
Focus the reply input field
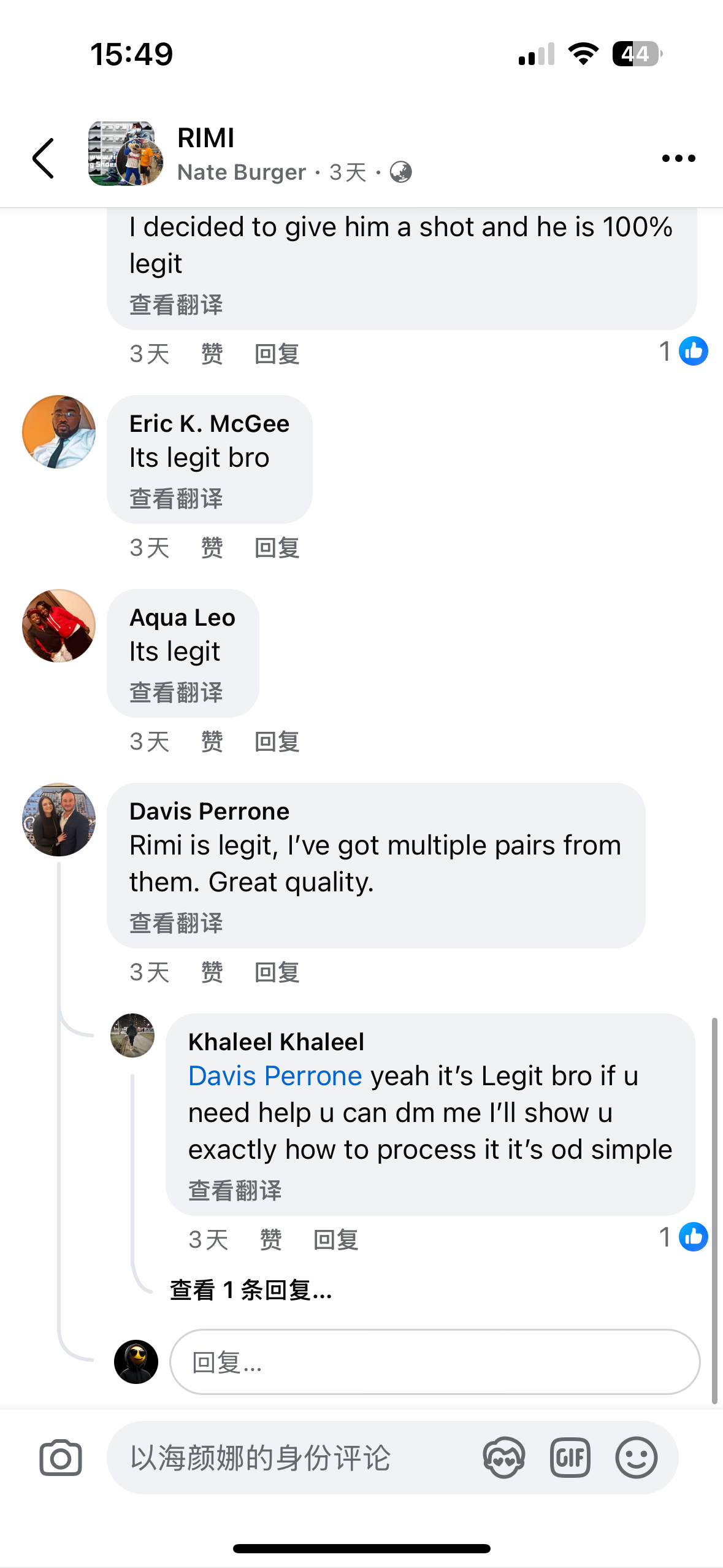pos(434,1362)
